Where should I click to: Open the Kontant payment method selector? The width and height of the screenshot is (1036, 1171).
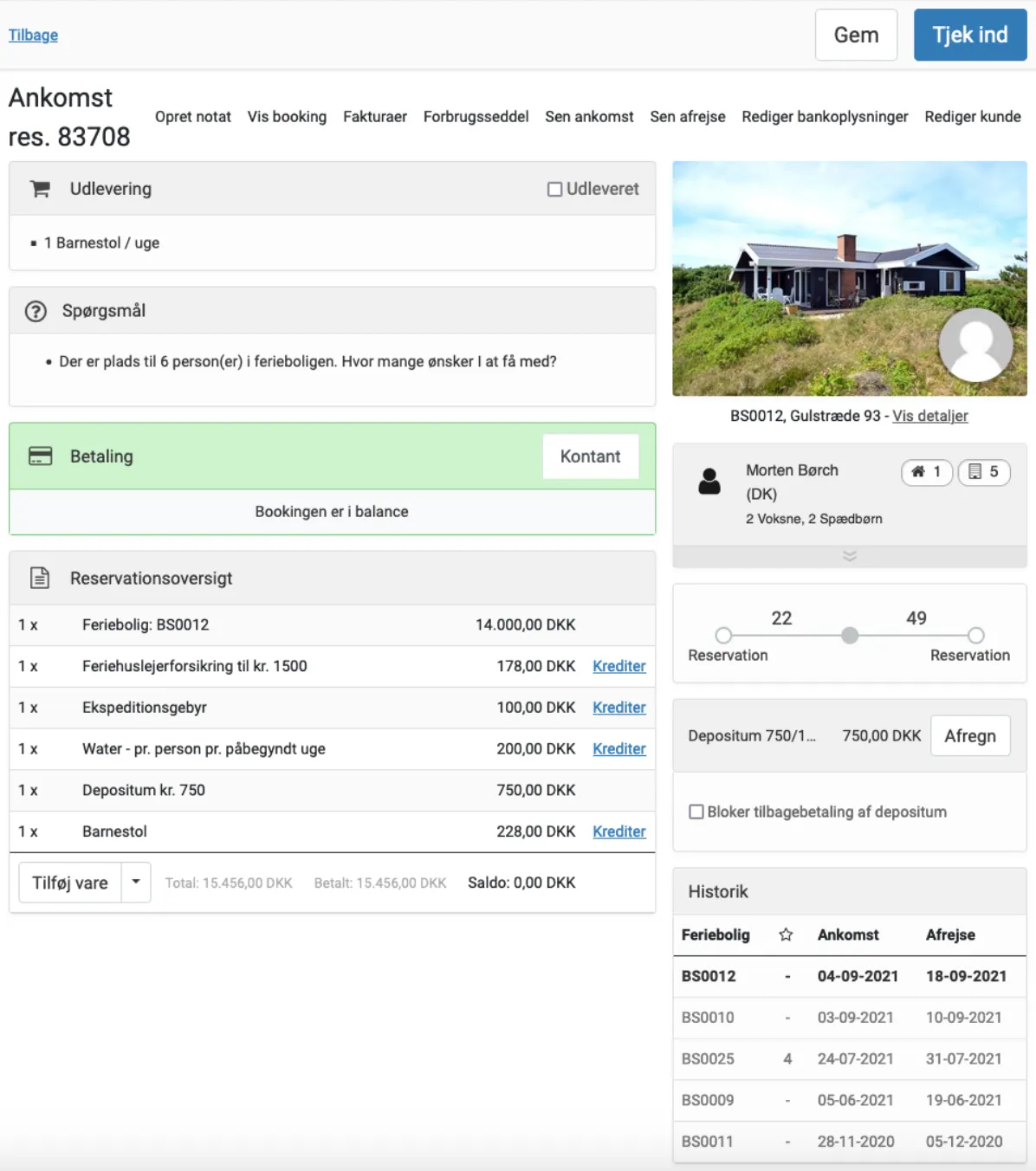(590, 456)
